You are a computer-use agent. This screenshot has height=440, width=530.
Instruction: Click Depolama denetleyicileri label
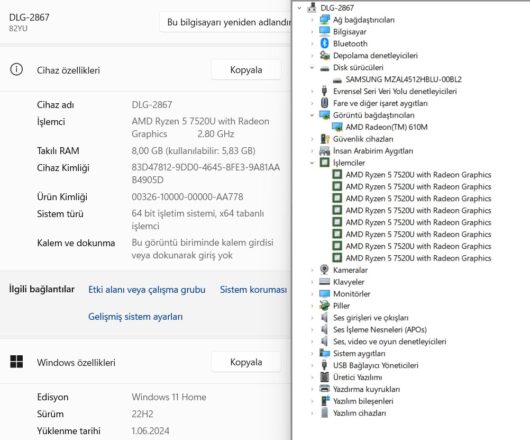tap(375, 55)
